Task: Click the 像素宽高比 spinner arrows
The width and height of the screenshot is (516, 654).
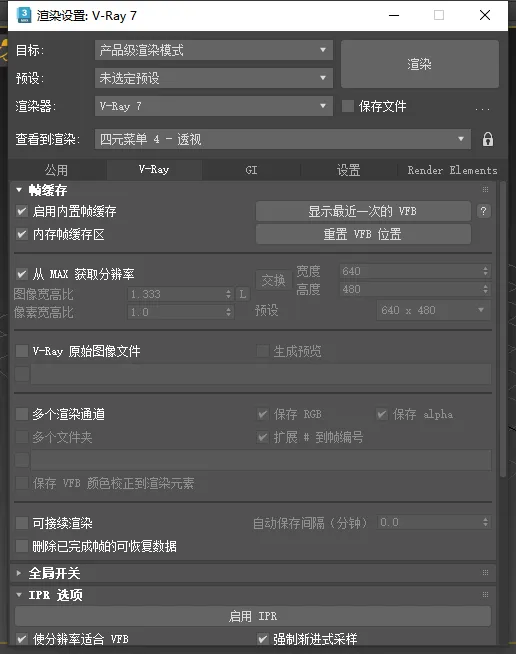Action: (x=228, y=312)
